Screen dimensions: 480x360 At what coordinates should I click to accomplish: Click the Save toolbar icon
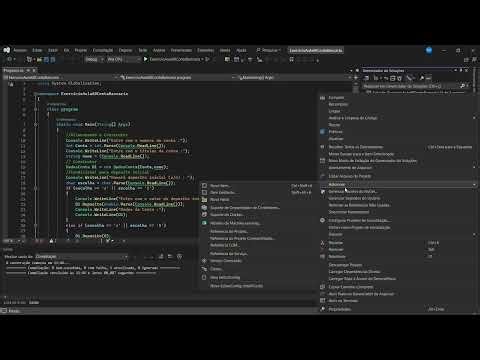pos(46,59)
